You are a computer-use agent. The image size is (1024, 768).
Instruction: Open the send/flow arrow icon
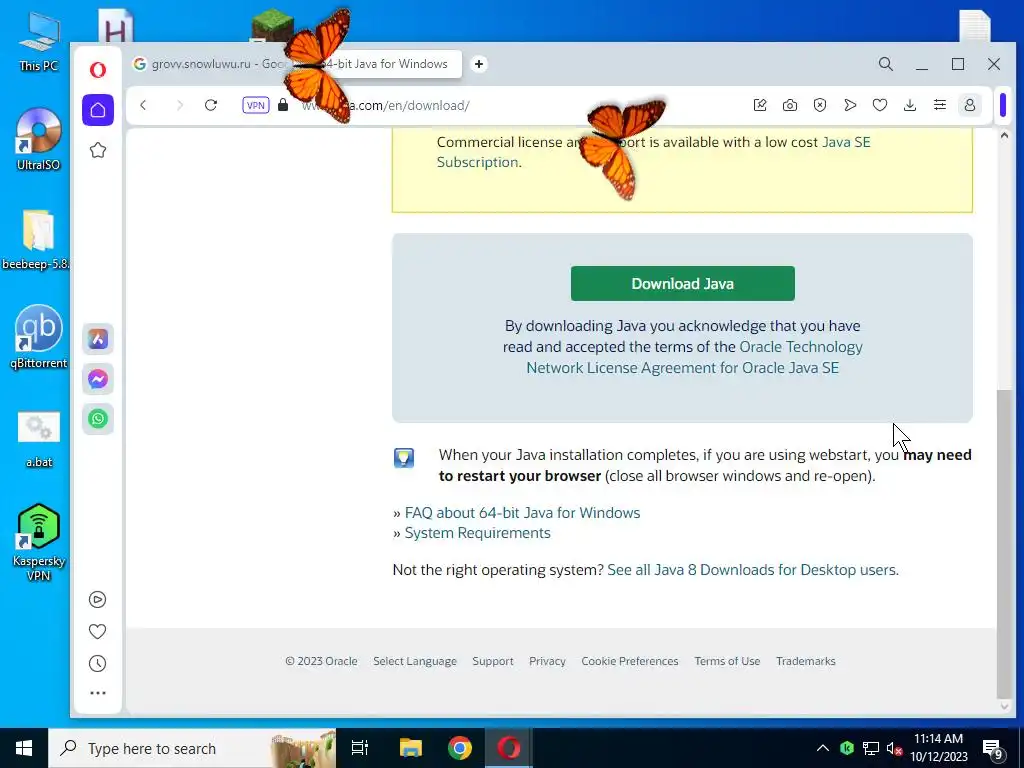click(850, 105)
